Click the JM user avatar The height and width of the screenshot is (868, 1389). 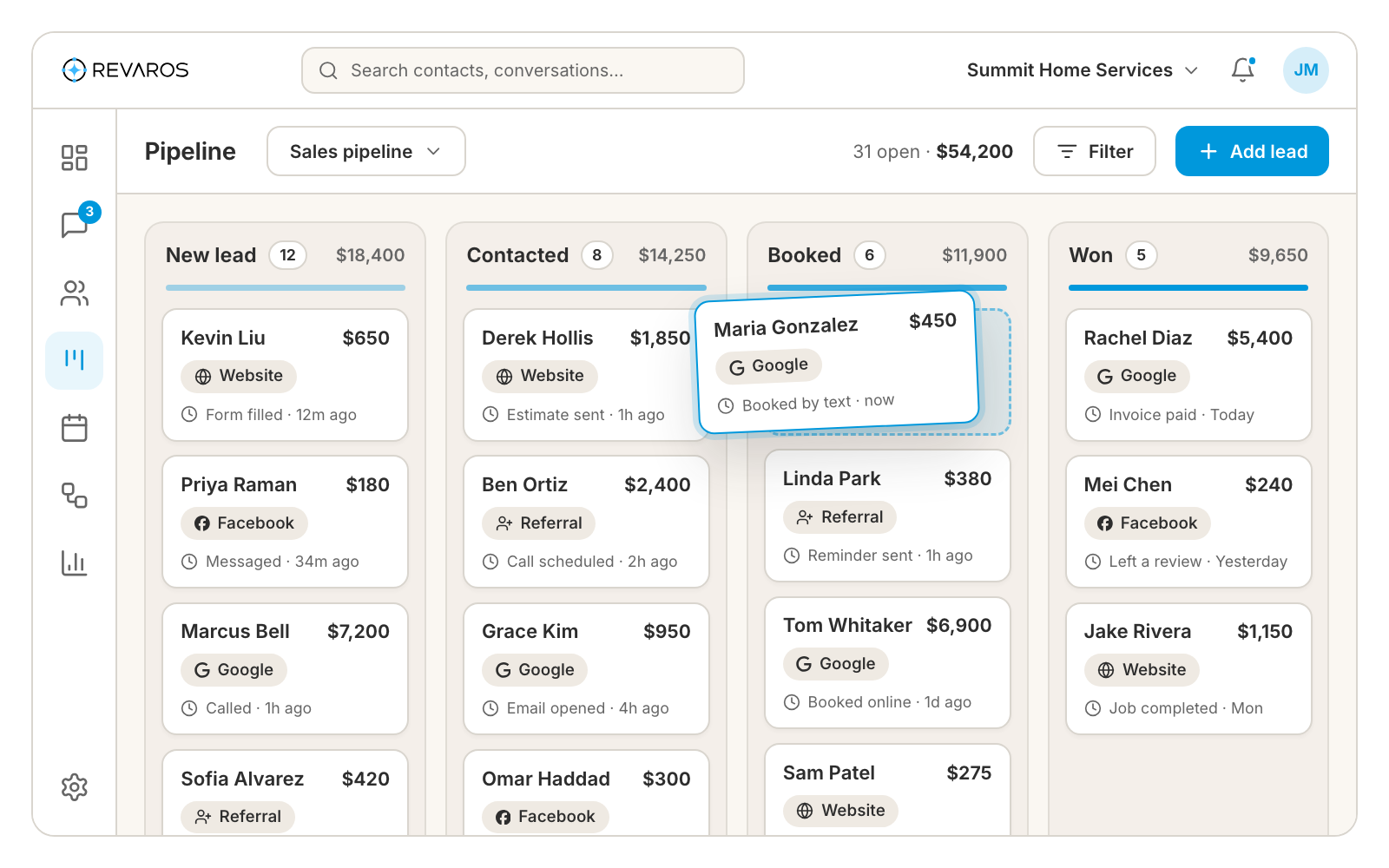1306,70
